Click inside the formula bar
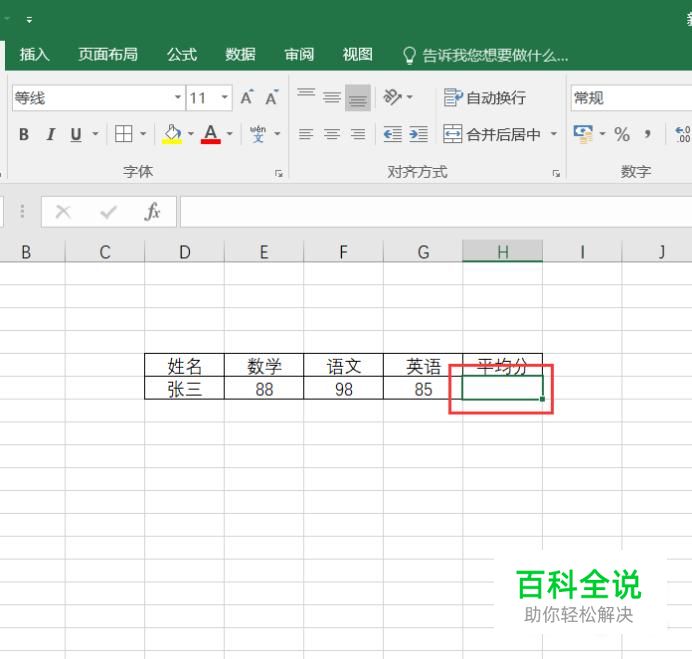692x659 pixels. click(x=436, y=212)
